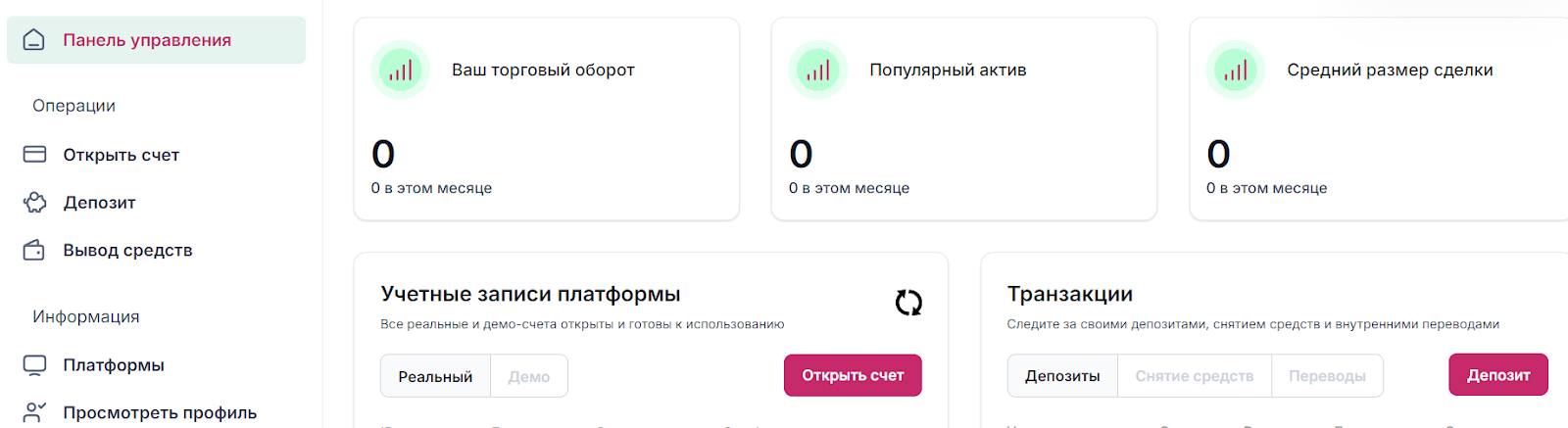Select the Снятие средств transactions tab

coord(1194,376)
